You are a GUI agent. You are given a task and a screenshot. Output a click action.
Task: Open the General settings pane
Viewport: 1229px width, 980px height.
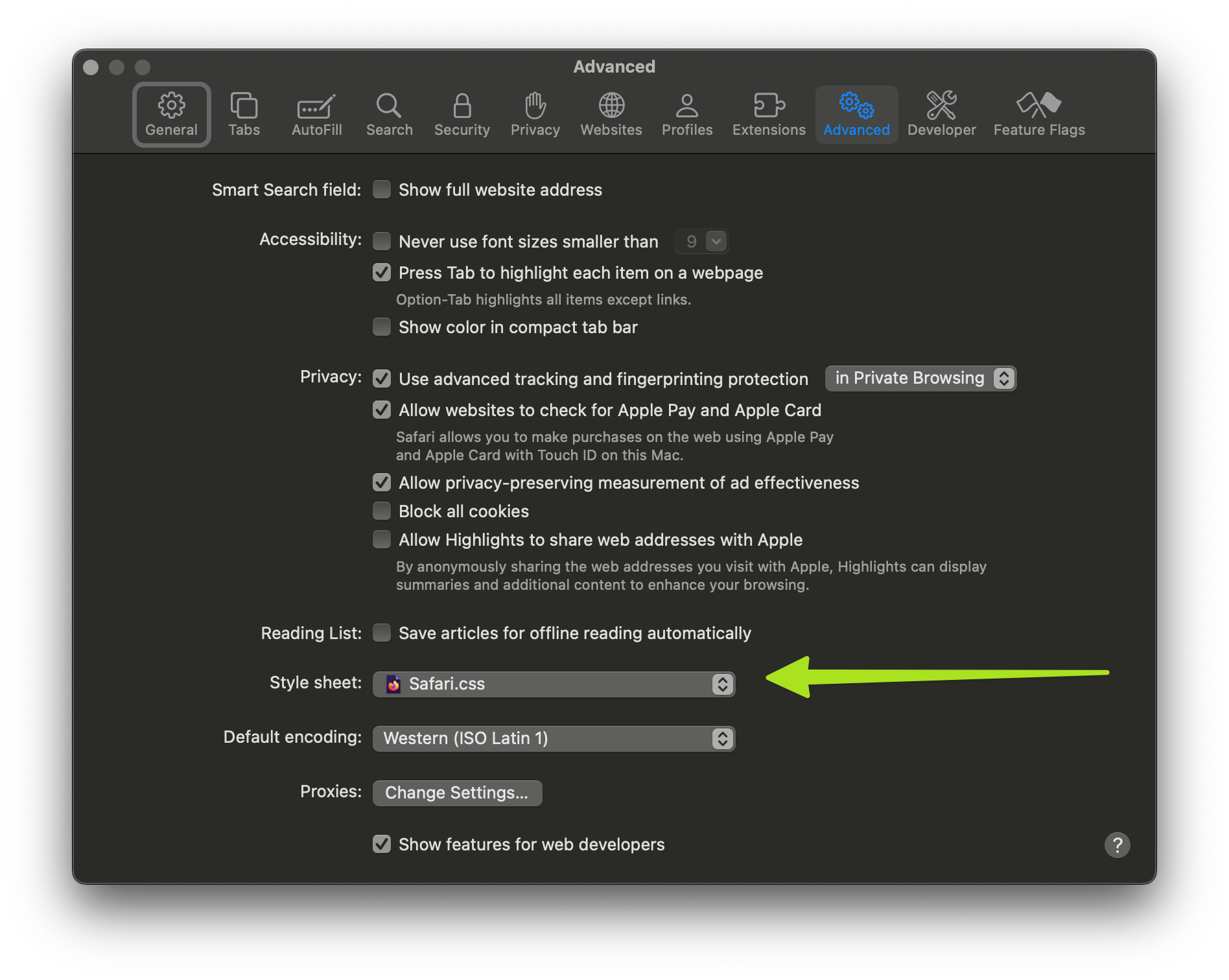click(171, 114)
